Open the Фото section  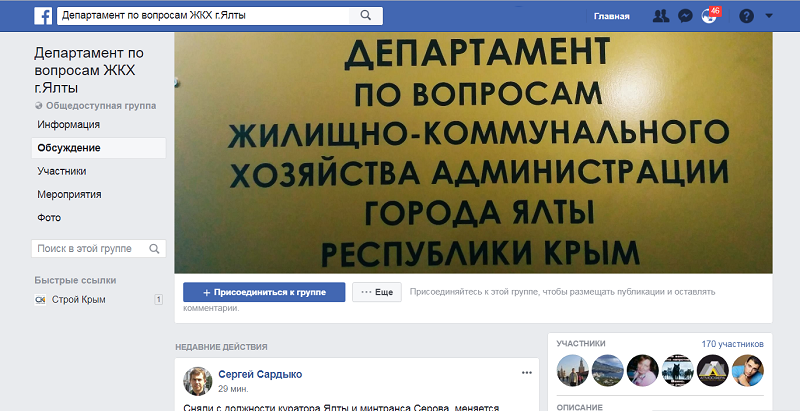[49, 218]
